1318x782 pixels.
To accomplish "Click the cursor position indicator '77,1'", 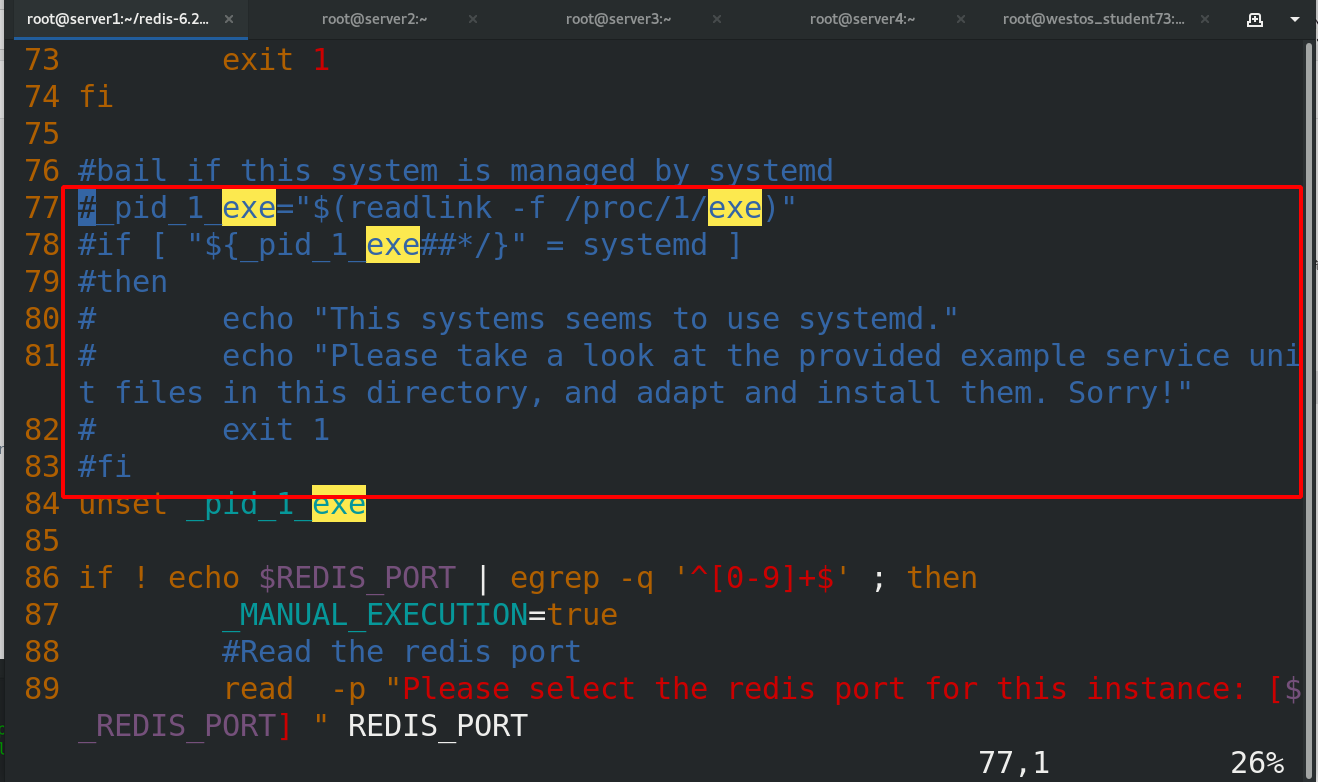I will [x=1014, y=763].
